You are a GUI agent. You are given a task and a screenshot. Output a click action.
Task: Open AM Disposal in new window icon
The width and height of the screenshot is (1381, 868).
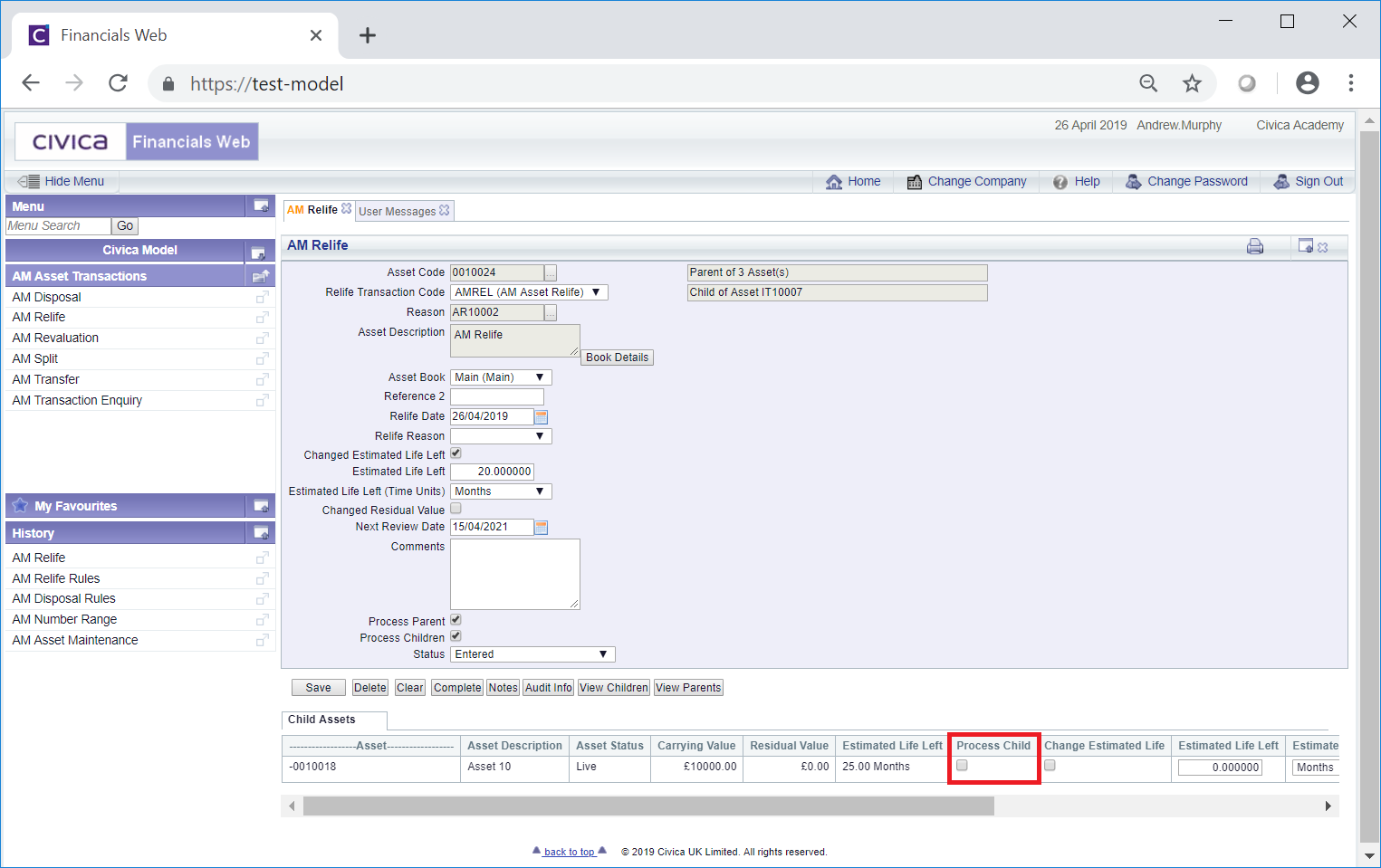(x=263, y=297)
